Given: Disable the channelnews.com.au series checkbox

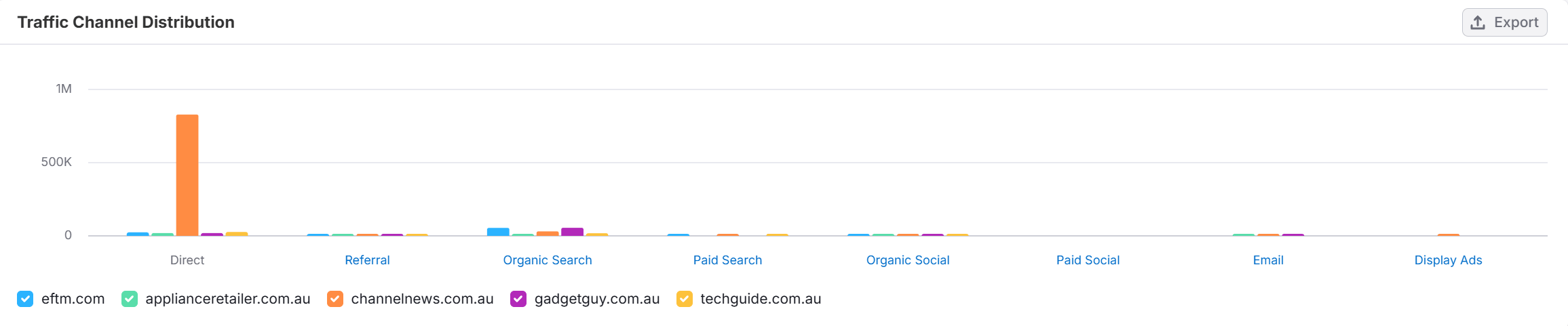Looking at the screenshot, I should [335, 299].
